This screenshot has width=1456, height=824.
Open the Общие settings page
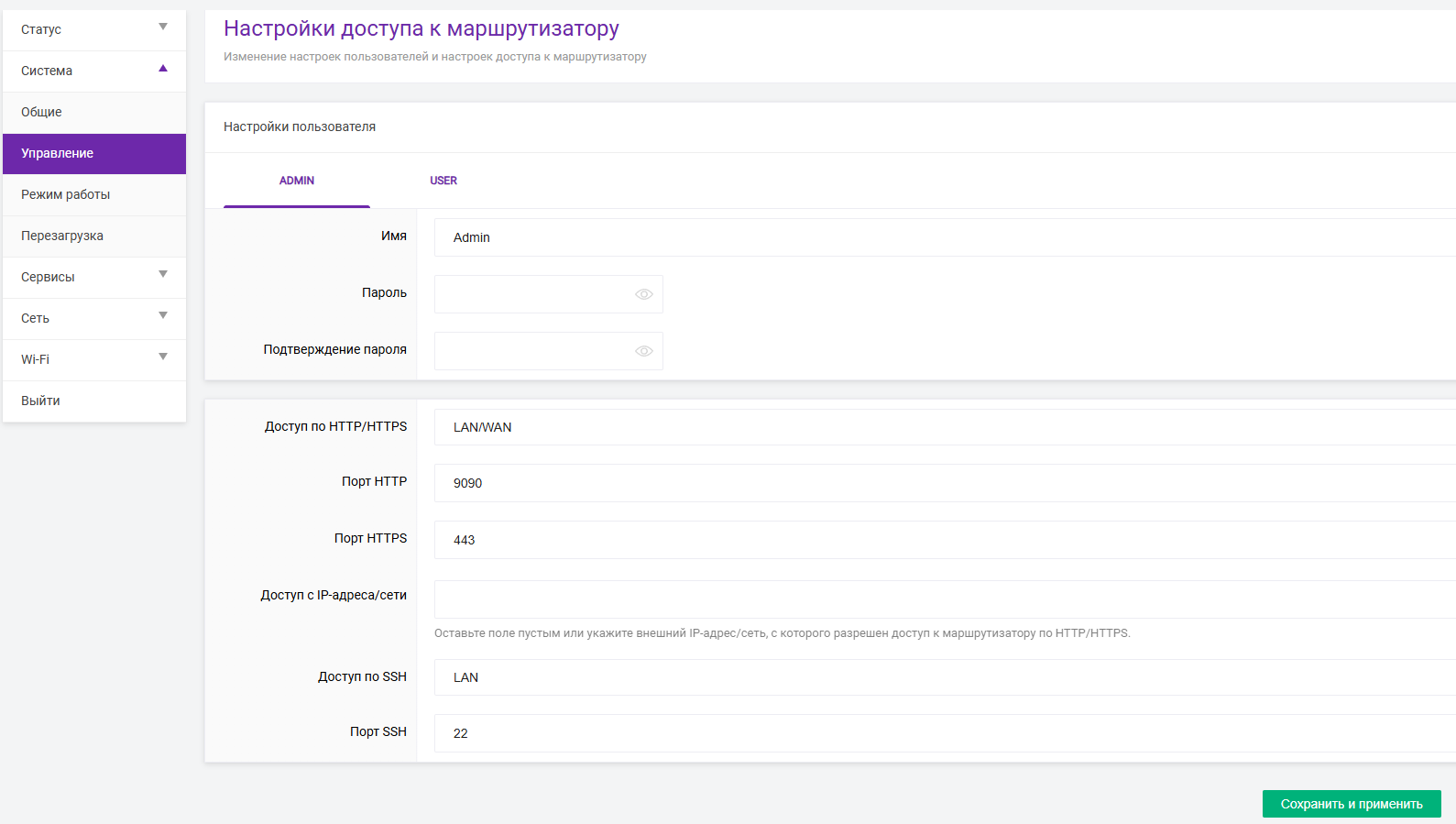coord(42,112)
